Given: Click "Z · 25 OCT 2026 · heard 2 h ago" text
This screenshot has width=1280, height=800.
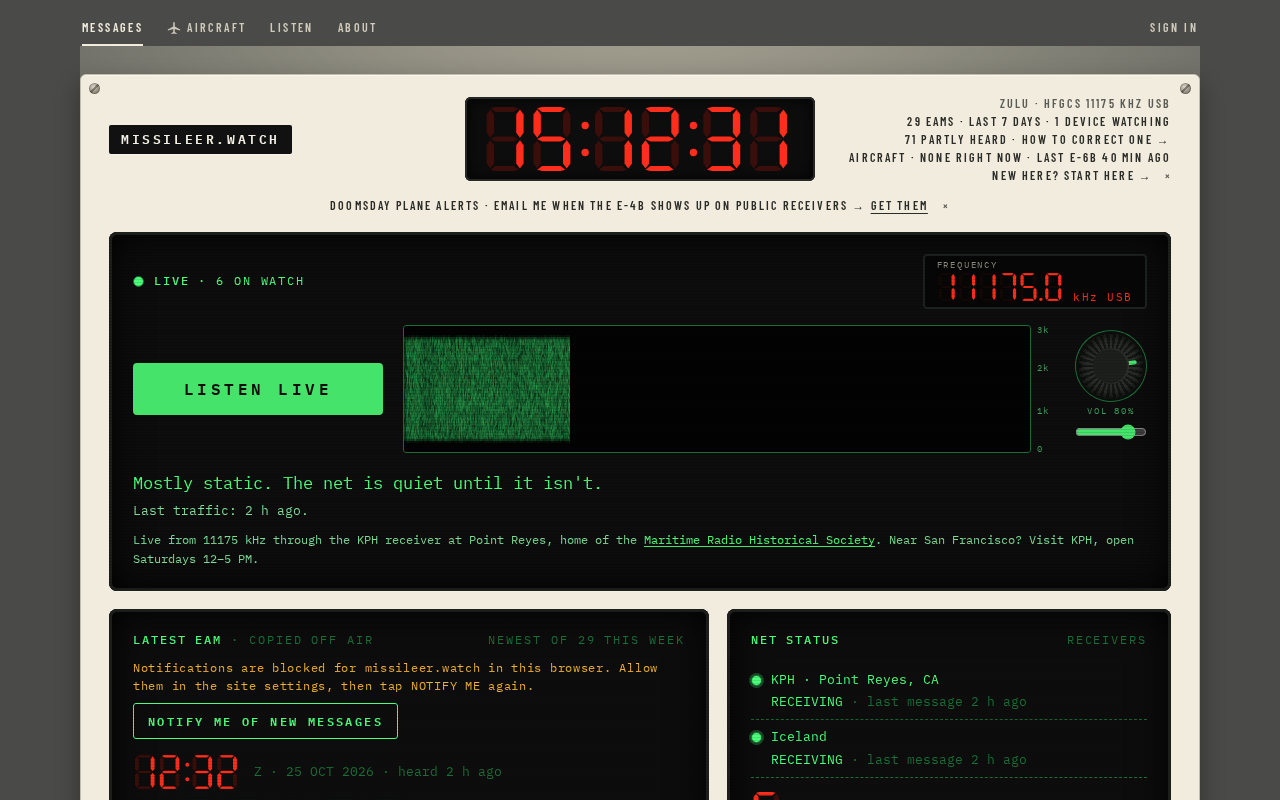Looking at the screenshot, I should (x=378, y=772).
